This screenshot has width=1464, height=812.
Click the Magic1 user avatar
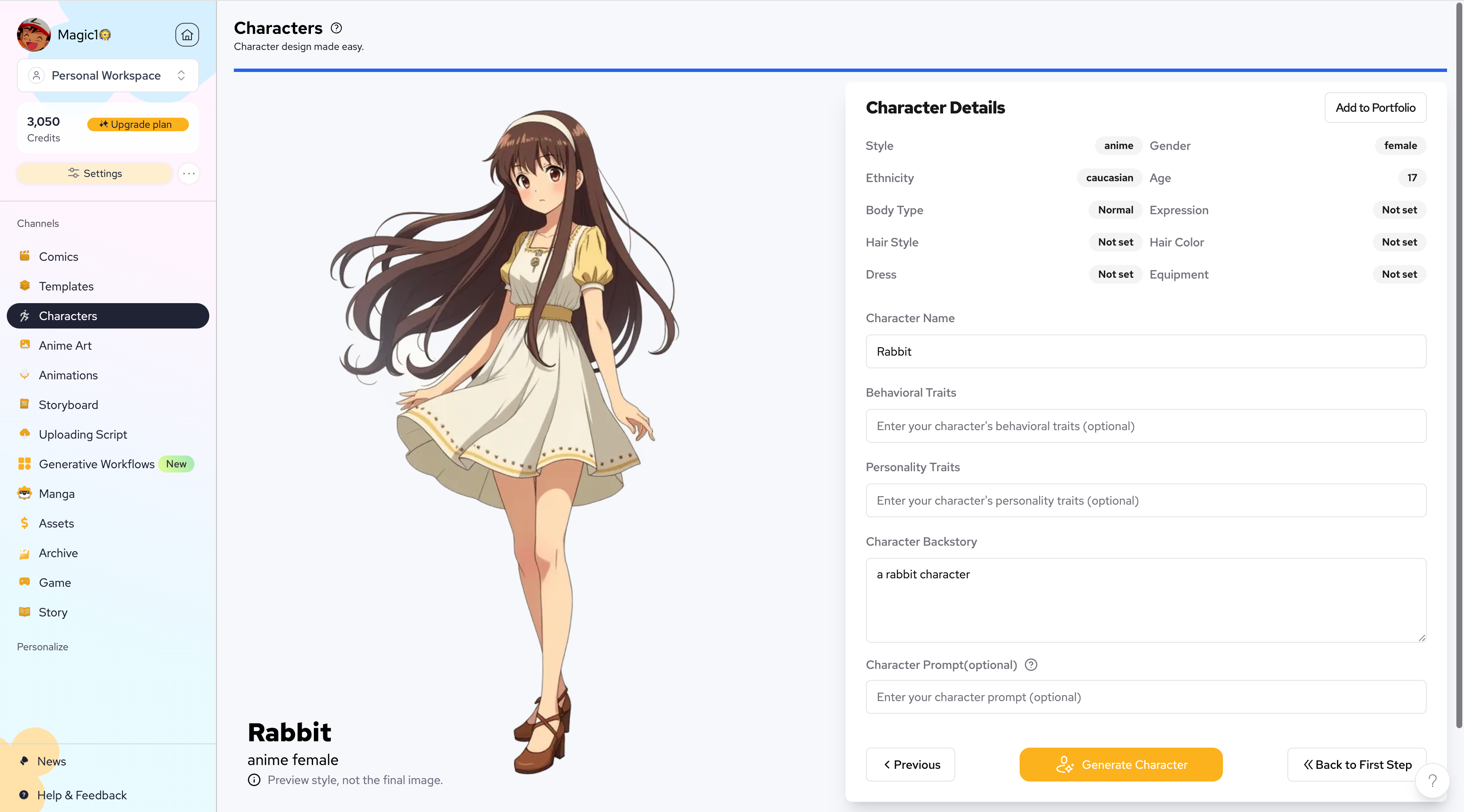point(33,35)
